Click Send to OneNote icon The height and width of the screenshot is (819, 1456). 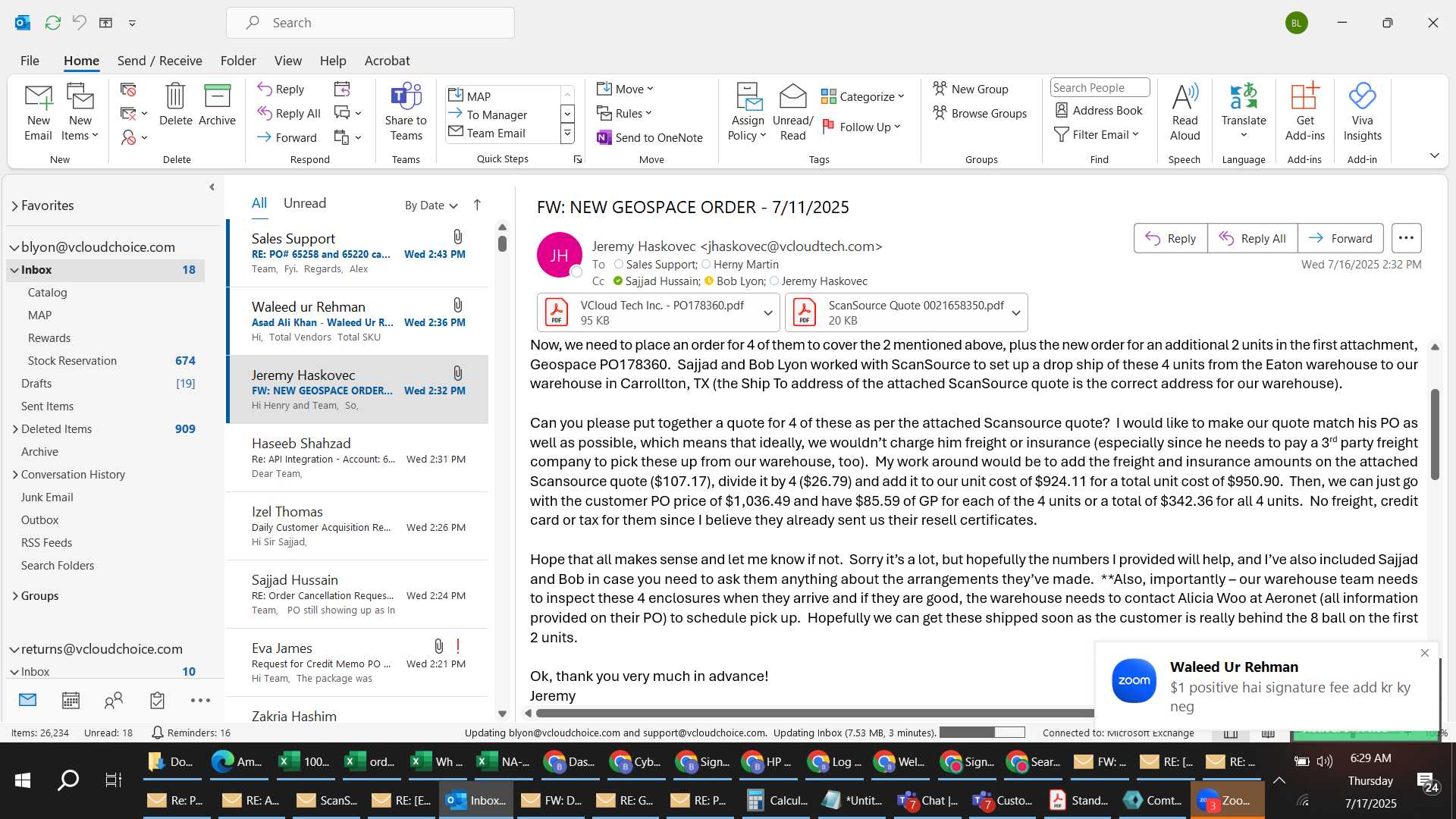click(x=650, y=137)
